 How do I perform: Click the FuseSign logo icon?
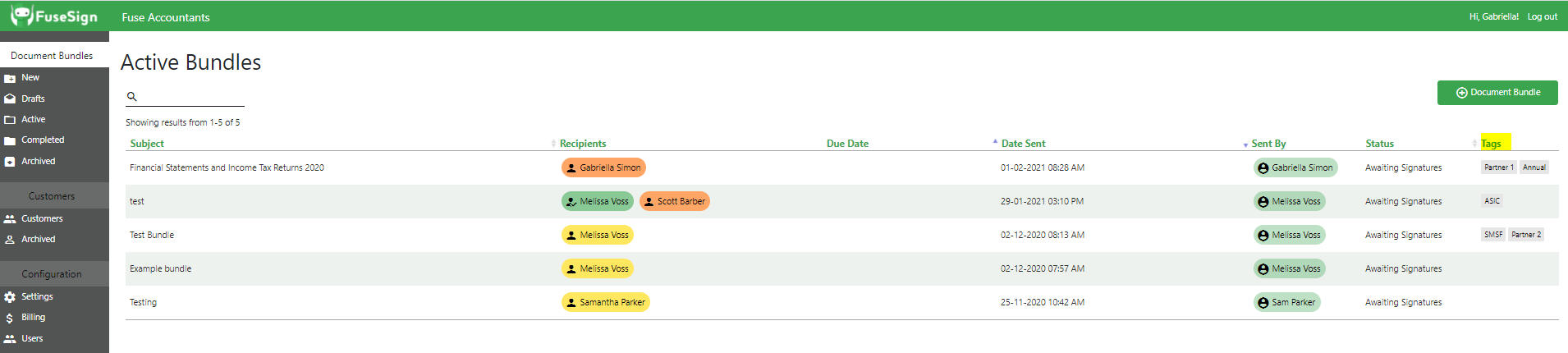tap(21, 16)
